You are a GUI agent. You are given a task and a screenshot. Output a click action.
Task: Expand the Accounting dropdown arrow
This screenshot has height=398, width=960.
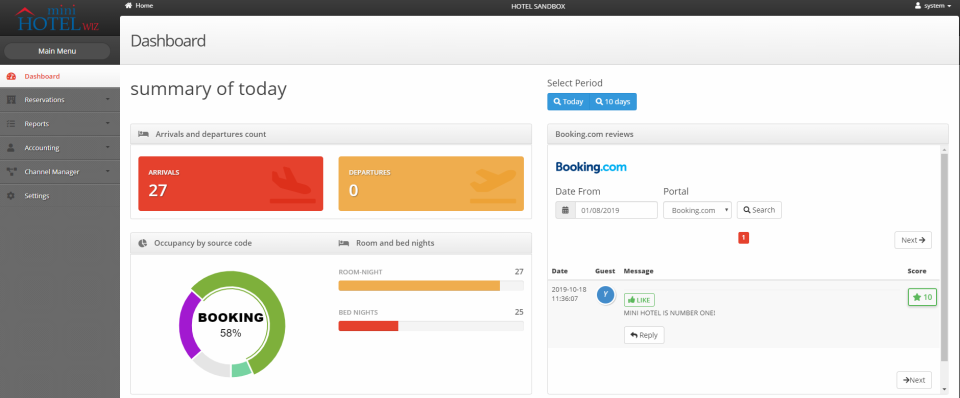[108, 147]
